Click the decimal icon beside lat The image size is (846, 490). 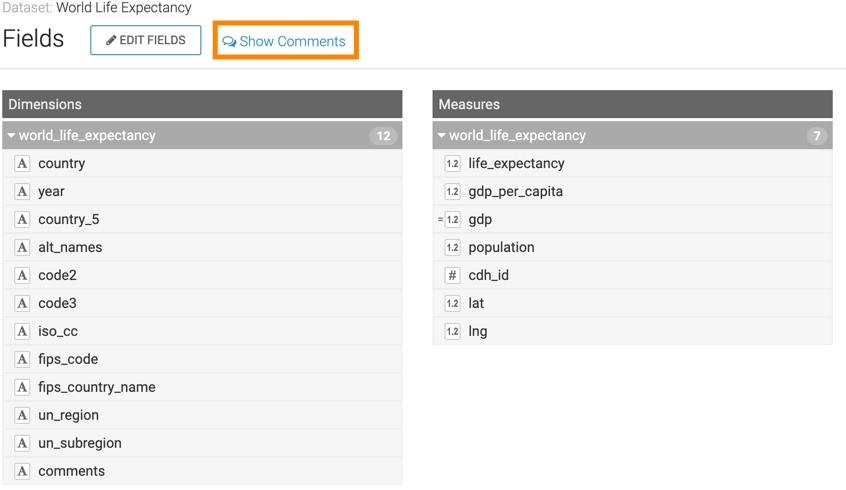tap(452, 303)
